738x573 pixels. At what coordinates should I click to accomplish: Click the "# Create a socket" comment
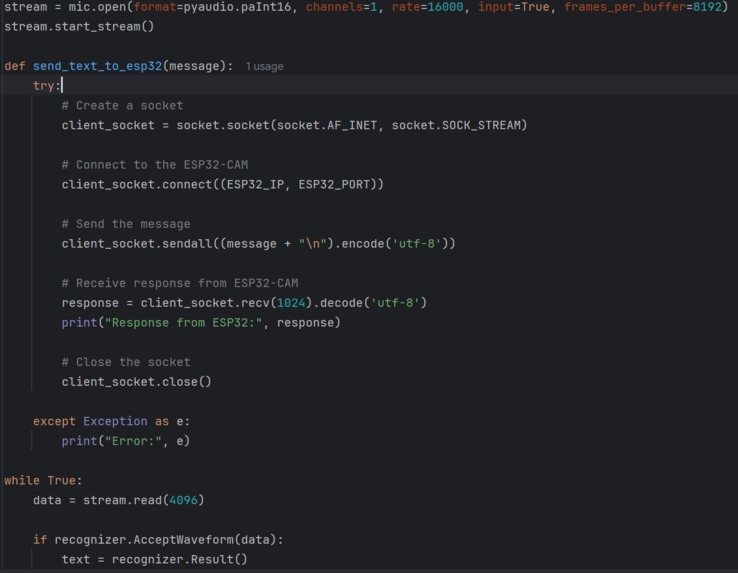pyautogui.click(x=122, y=105)
